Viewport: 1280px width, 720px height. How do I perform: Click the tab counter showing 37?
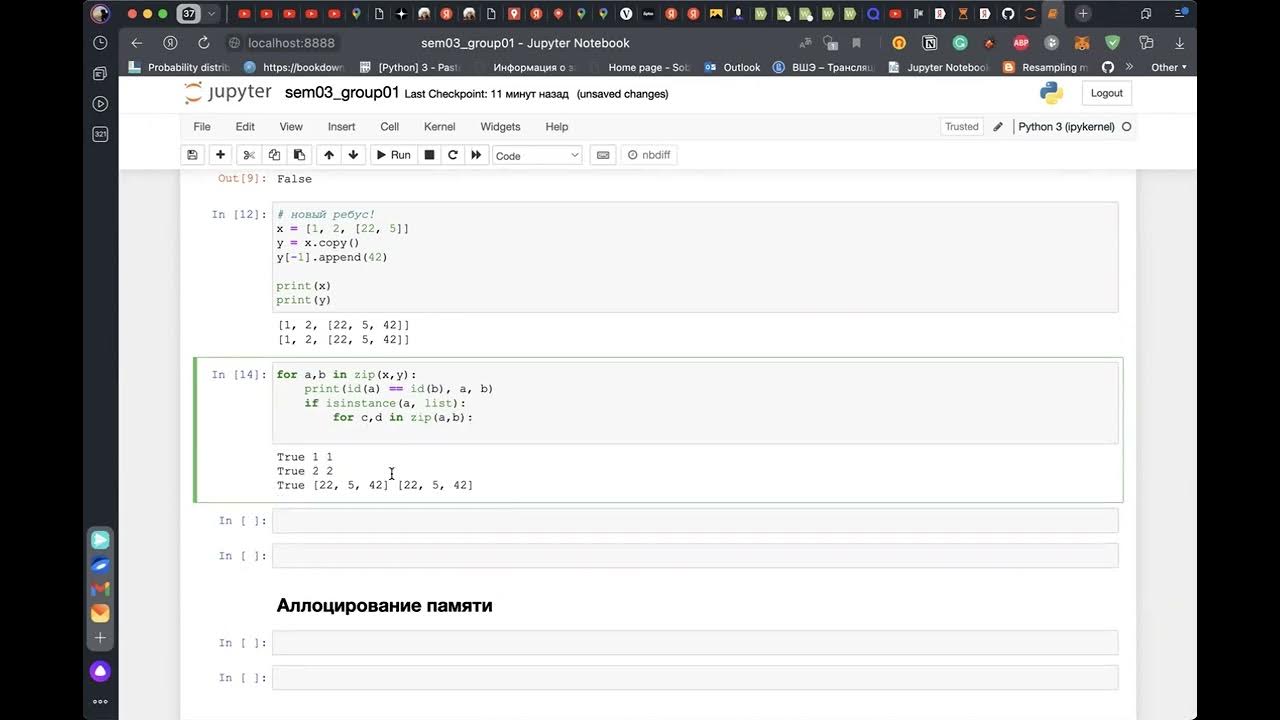coord(188,14)
